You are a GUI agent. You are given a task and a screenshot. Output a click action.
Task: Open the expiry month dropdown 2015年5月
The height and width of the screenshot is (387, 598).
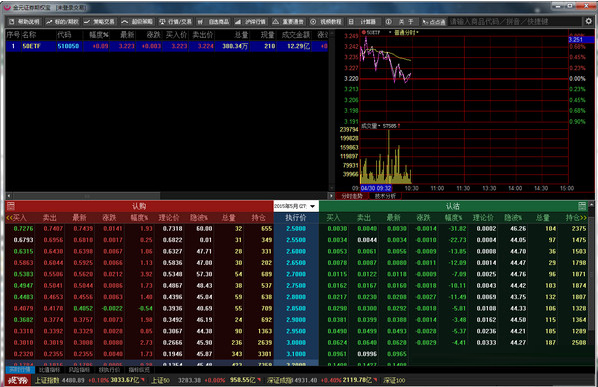pyautogui.click(x=296, y=206)
